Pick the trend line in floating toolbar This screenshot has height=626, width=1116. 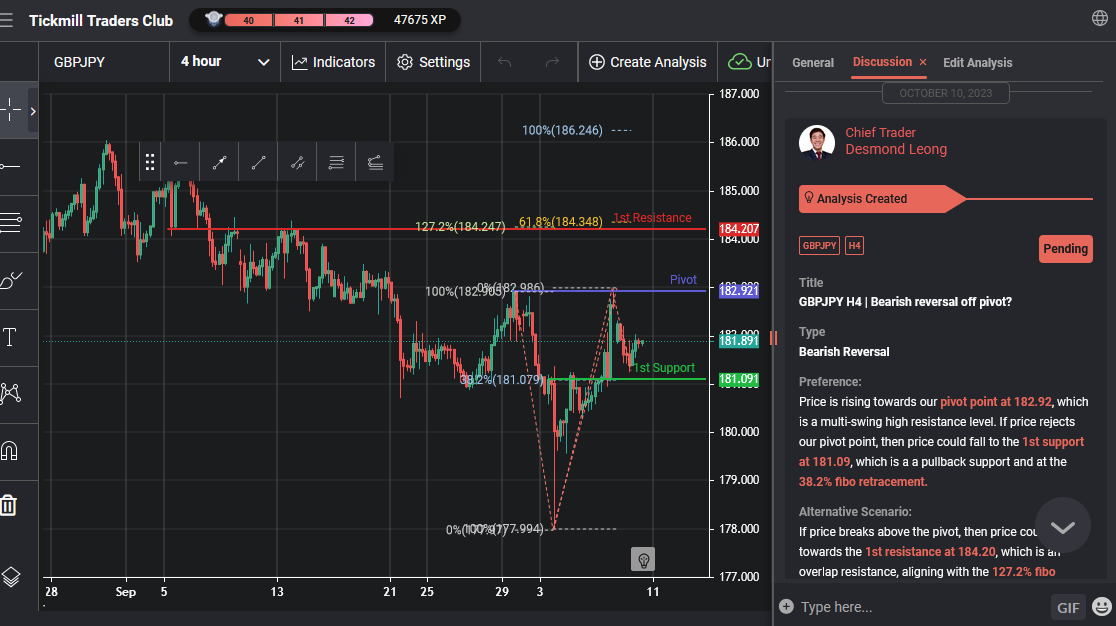tap(258, 162)
